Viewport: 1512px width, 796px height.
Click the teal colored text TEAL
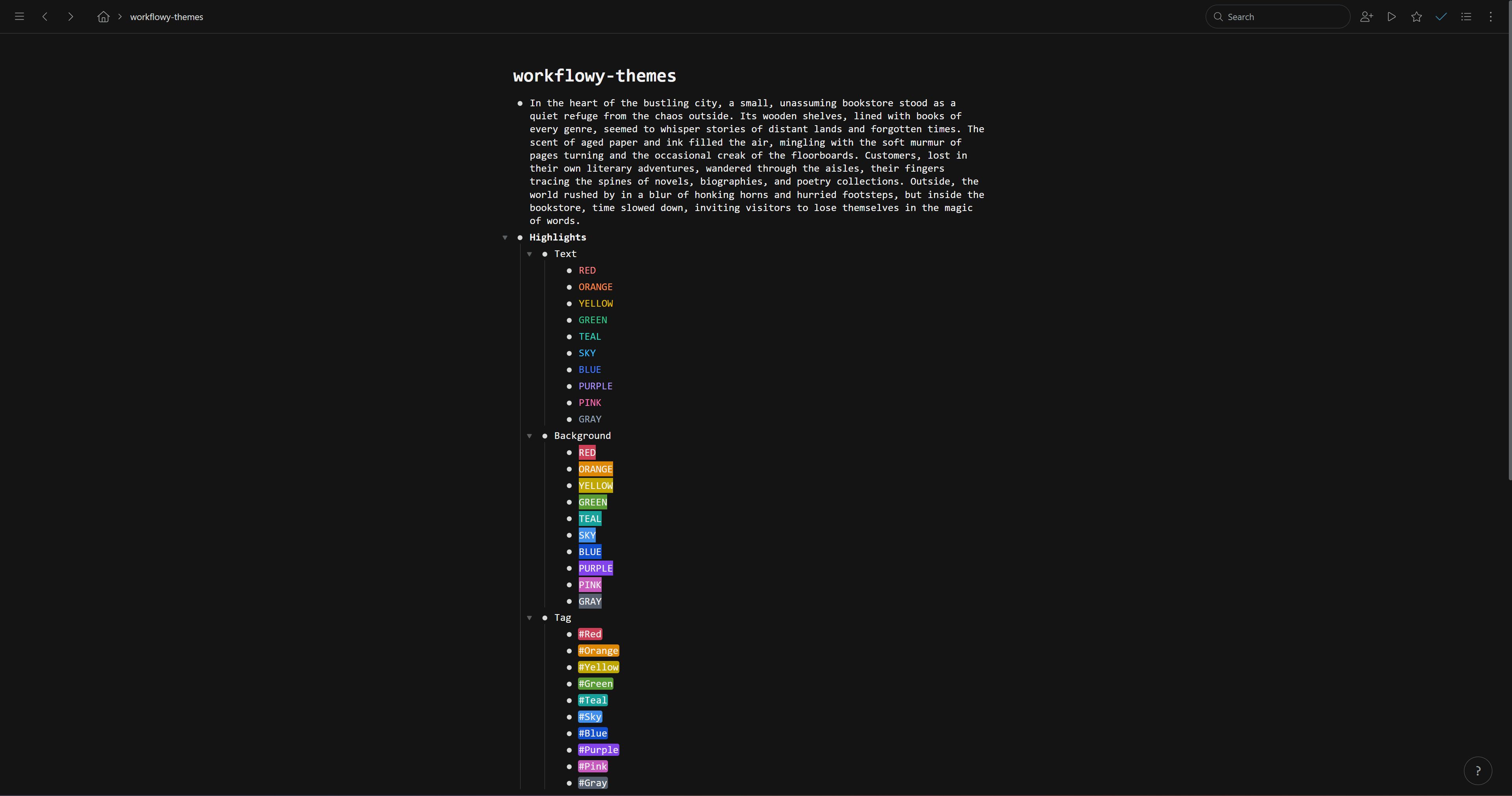coord(590,336)
